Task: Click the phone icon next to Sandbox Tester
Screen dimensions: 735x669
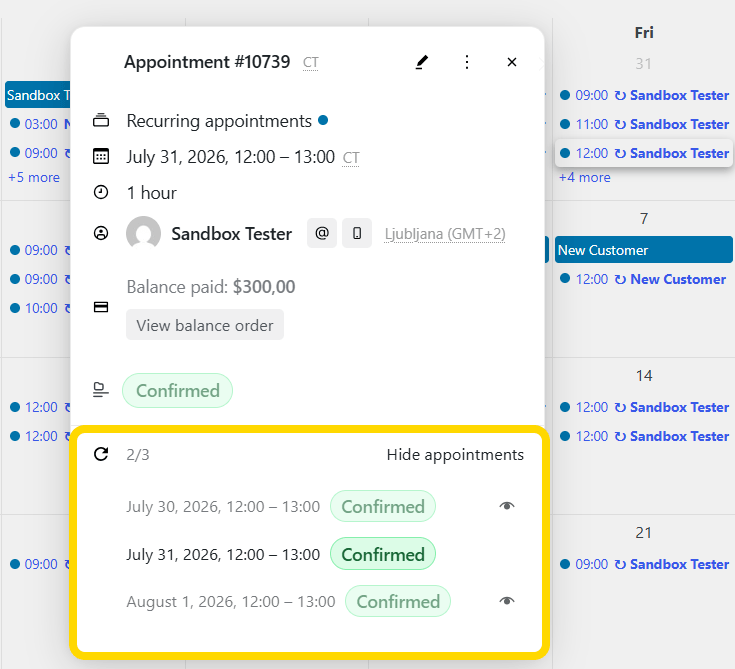Action: click(x=357, y=233)
